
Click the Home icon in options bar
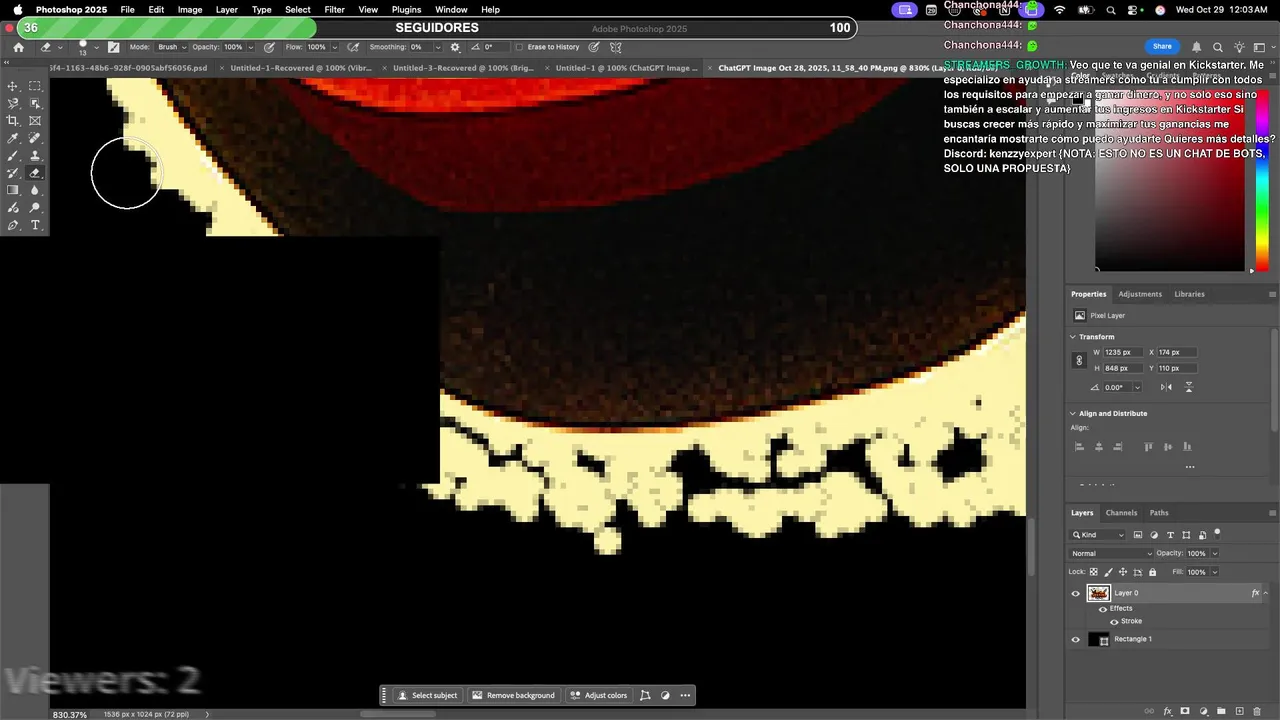coord(18,47)
